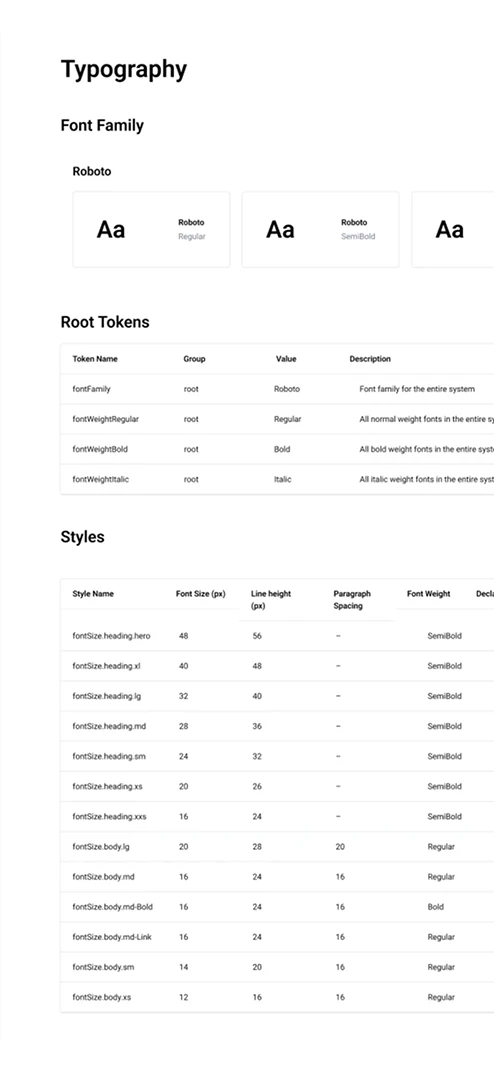Click font size 12 in body.xs row
This screenshot has height=1071, width=494.
click(x=184, y=997)
